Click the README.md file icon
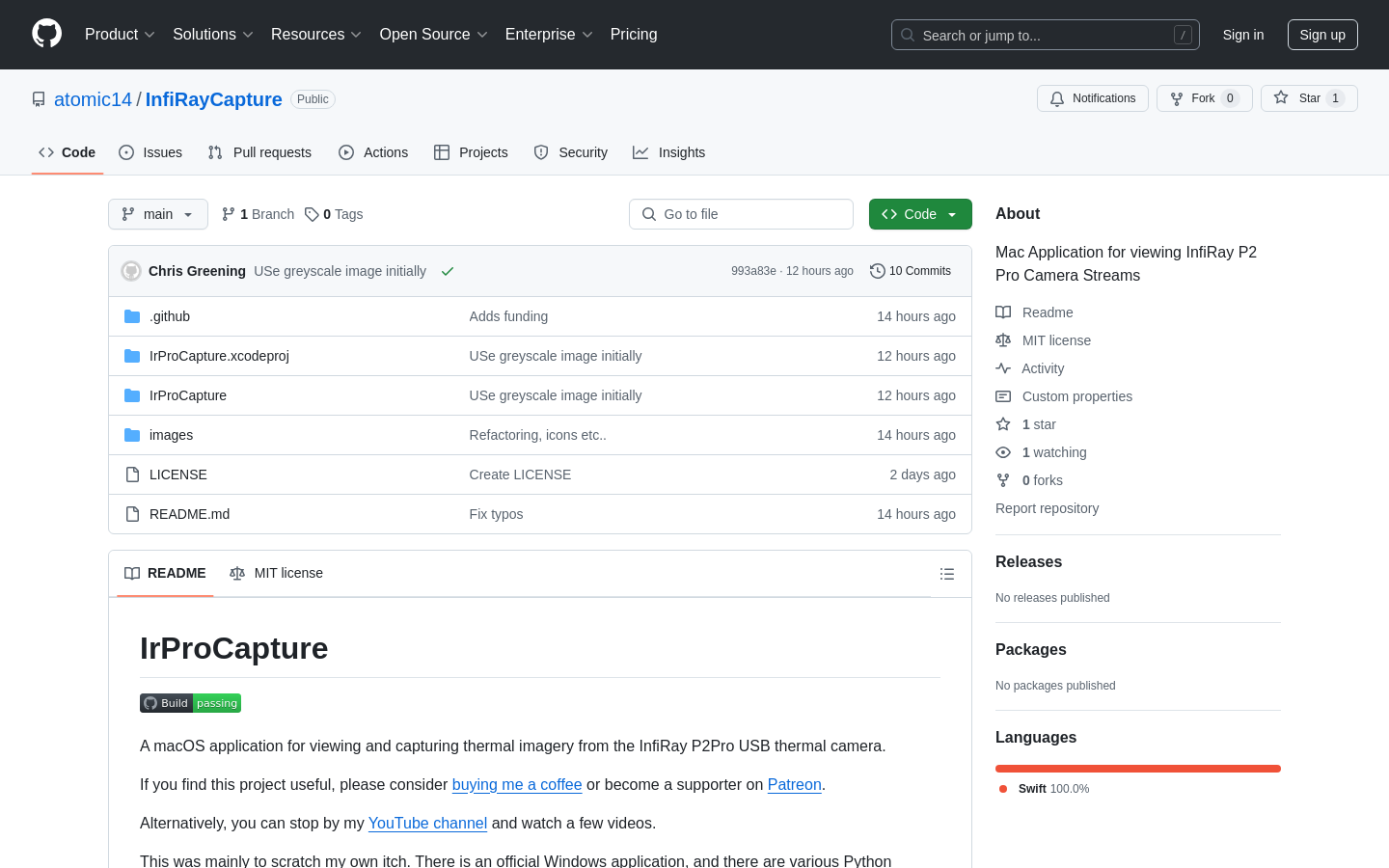 tap(132, 514)
